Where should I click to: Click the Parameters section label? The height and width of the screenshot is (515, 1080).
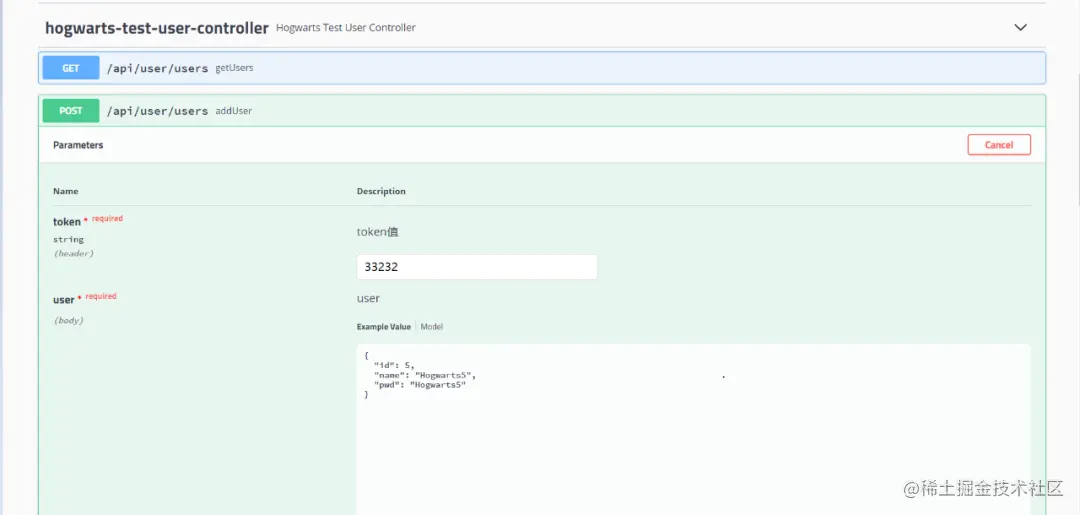pos(78,145)
